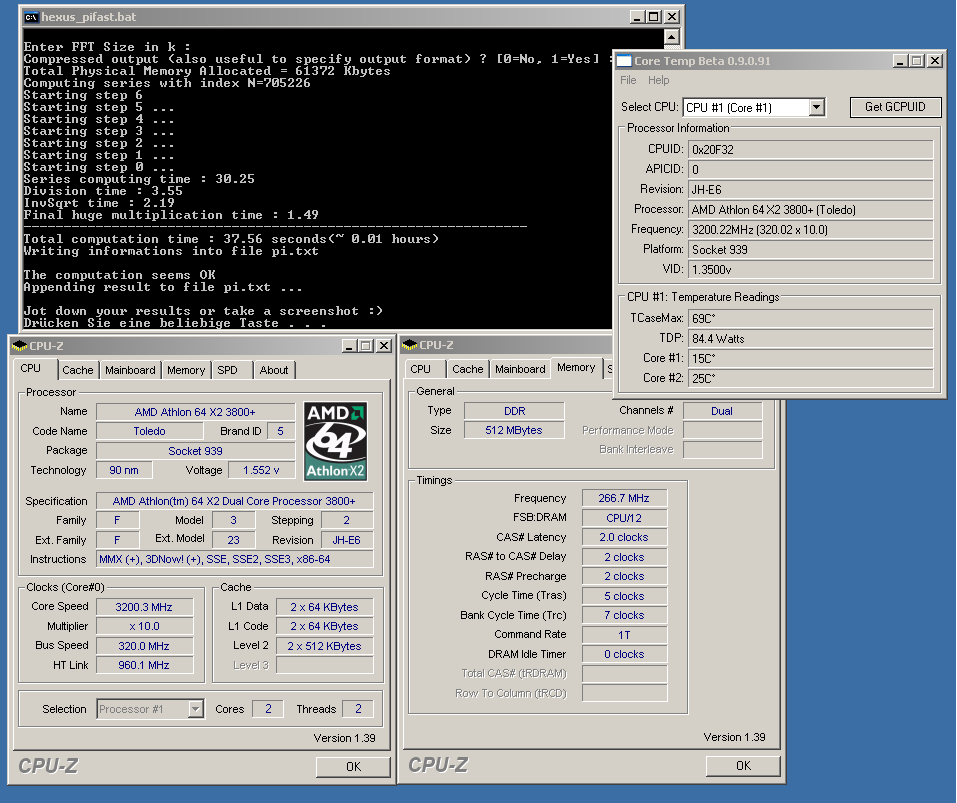Viewport: 957px width, 803px height.
Task: Click the Name value AMD Athlon 64 X2 3800+
Action: 196,412
